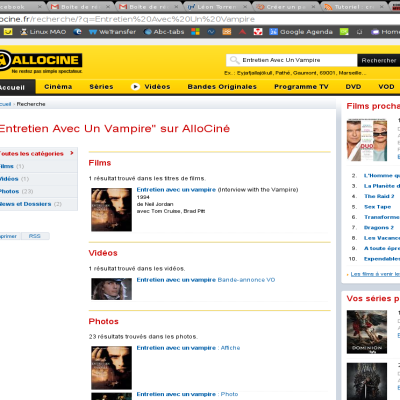400x400 pixels.
Task: Click the blue e bookmark icon
Action: pos(77,32)
